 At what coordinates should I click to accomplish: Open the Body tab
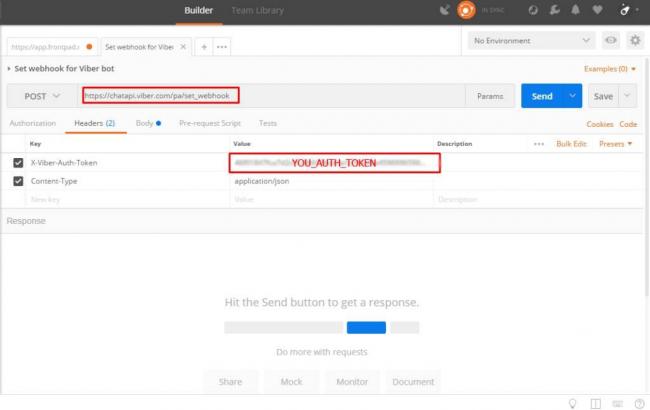tap(148, 123)
